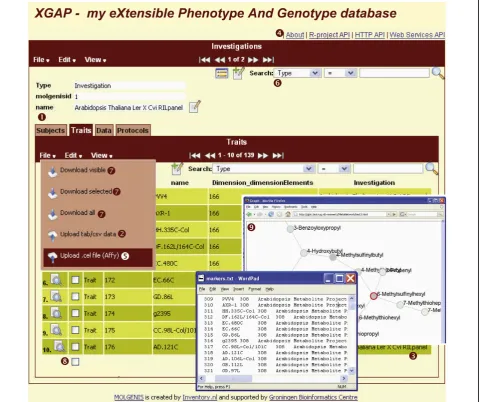Expand the Investigations File menu
The image size is (480, 402).
point(41,60)
